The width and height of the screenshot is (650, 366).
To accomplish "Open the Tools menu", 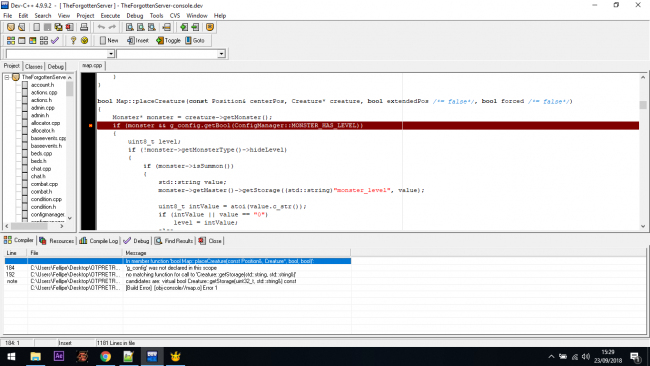I will pyautogui.click(x=156, y=16).
